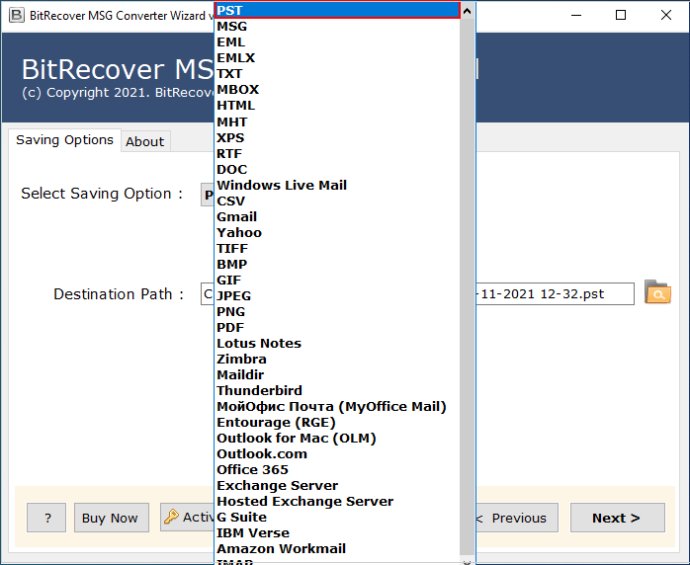Pick TIFF image format

click(338, 249)
